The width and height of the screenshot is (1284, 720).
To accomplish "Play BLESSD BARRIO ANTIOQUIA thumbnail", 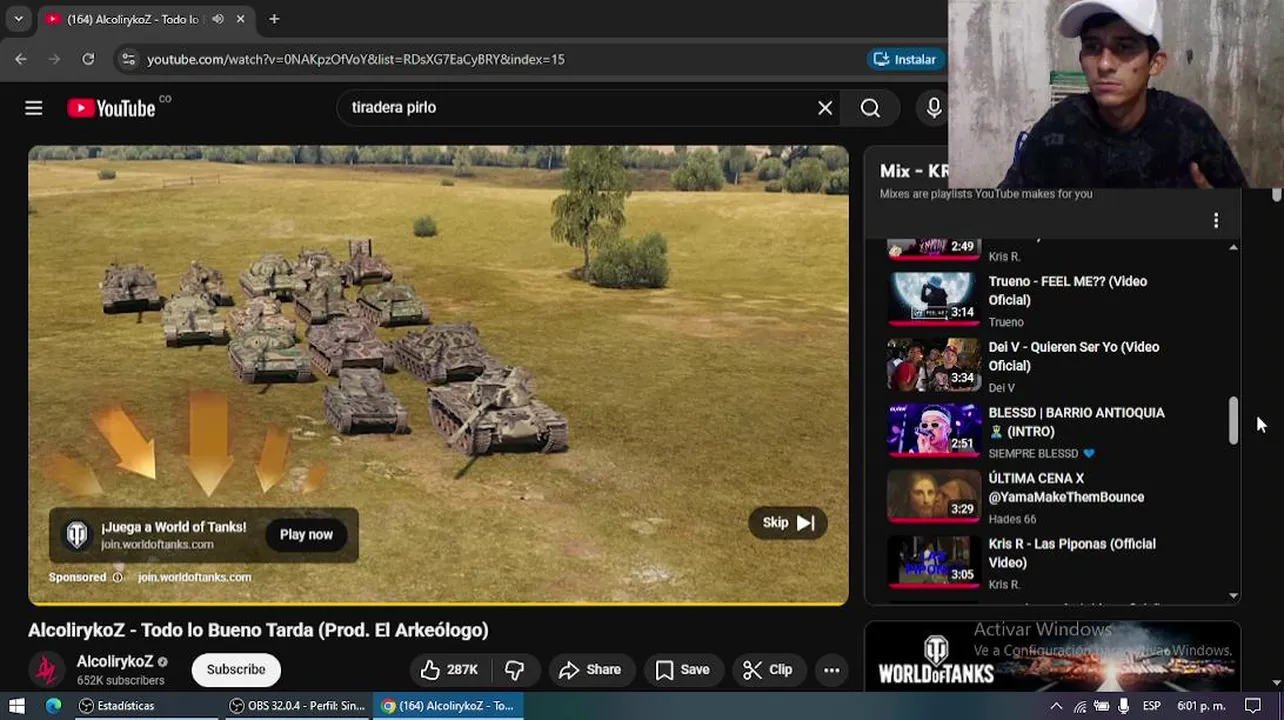I will click(x=933, y=430).
